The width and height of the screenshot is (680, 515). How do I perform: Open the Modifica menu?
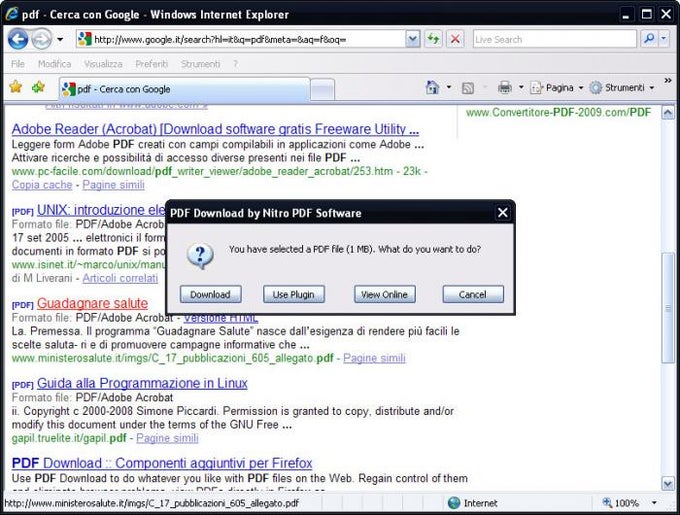pos(54,64)
